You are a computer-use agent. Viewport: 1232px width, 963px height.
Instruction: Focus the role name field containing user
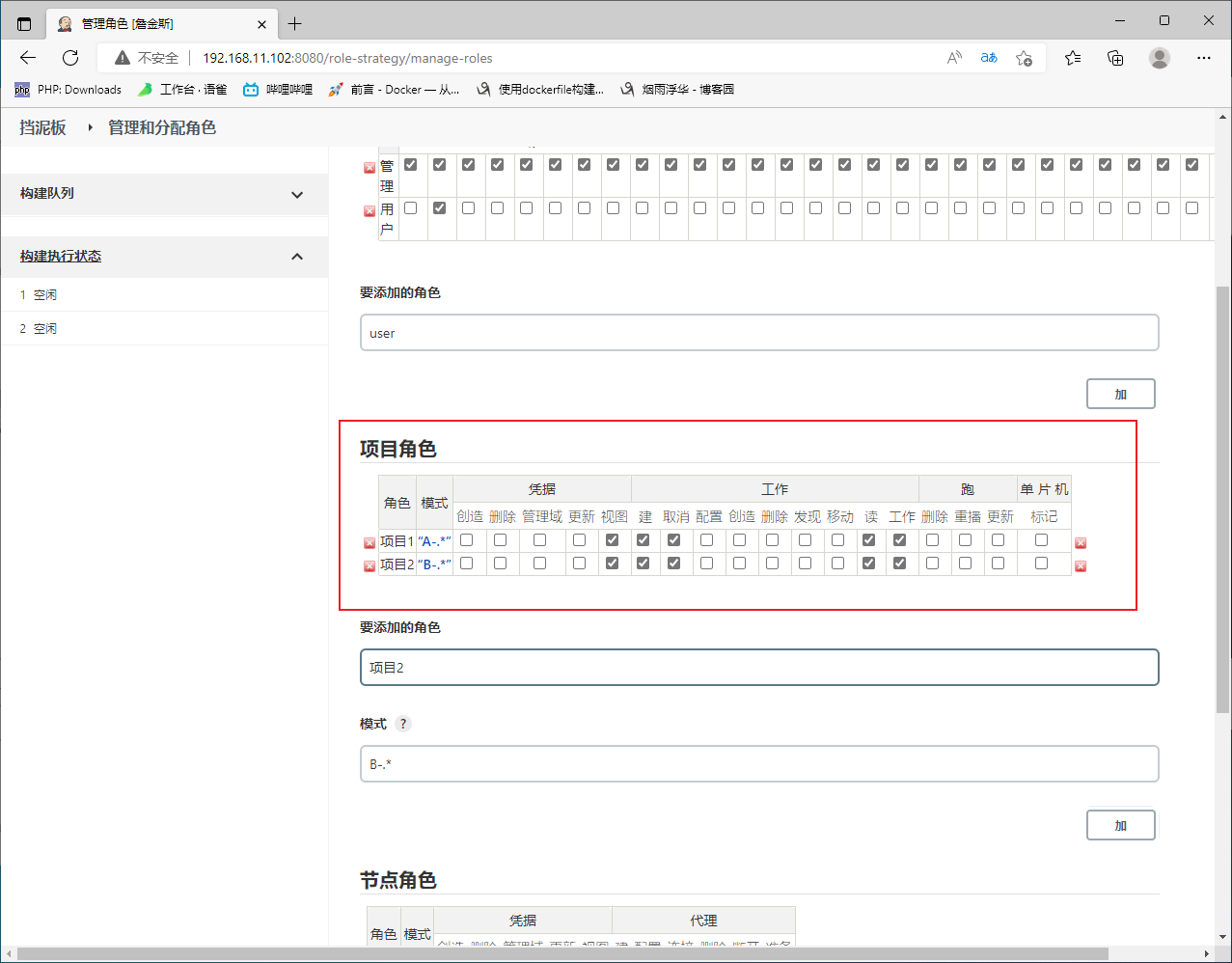coord(759,333)
